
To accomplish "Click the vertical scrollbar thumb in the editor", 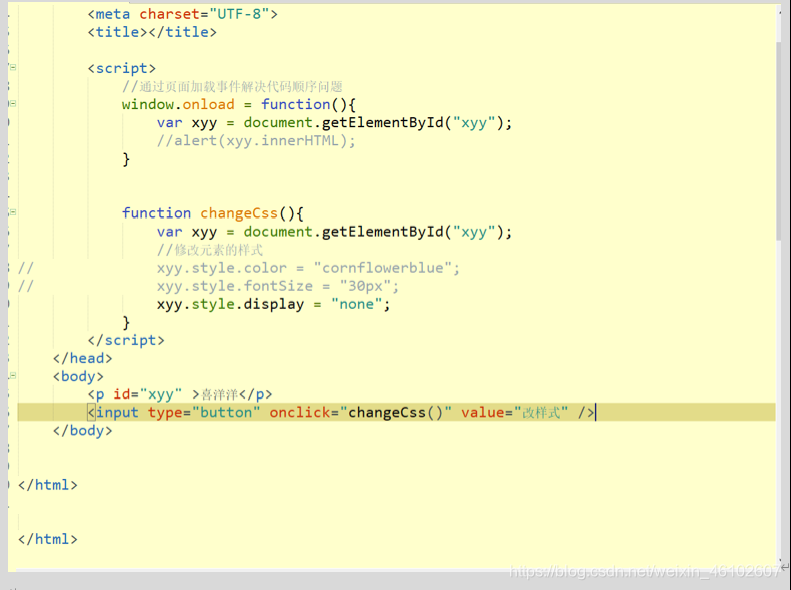I will (x=779, y=140).
